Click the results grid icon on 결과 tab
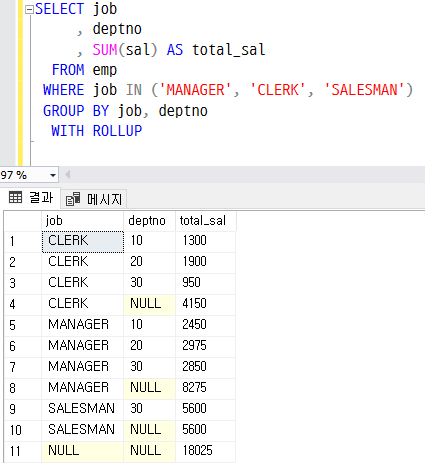The height and width of the screenshot is (468, 425). (15, 197)
